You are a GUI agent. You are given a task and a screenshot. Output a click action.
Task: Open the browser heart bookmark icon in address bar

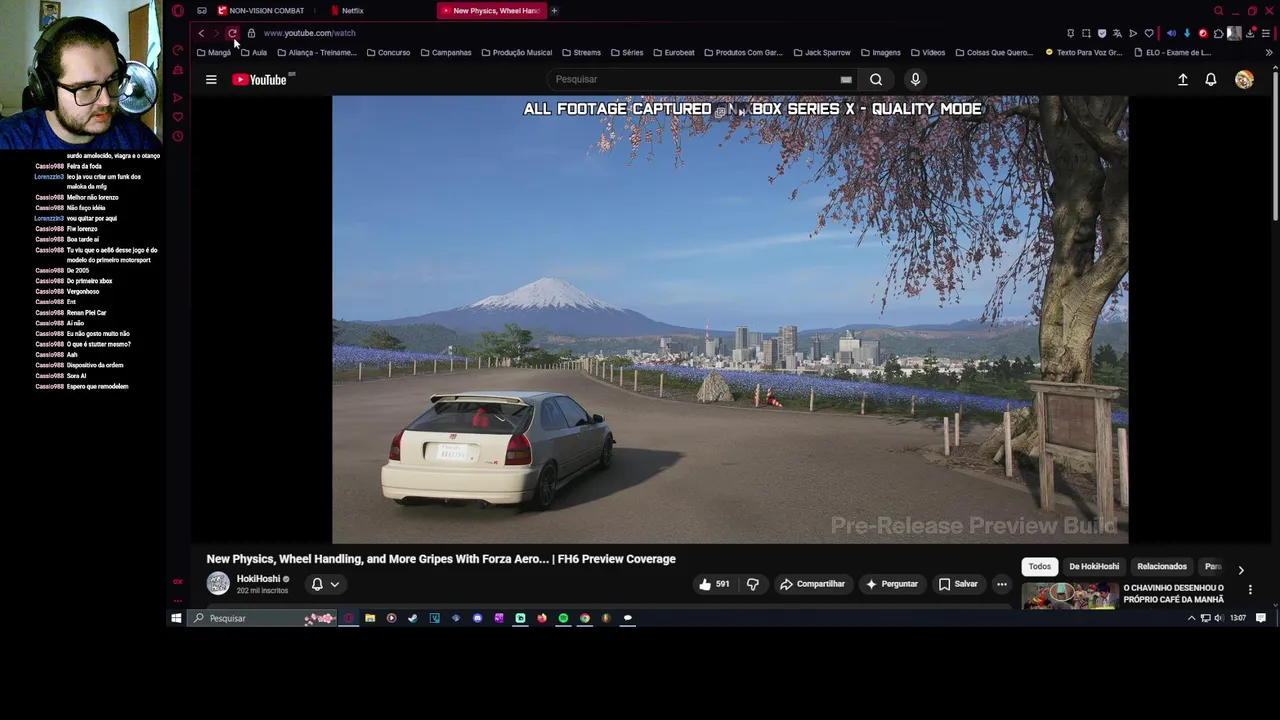pyautogui.click(x=1149, y=33)
